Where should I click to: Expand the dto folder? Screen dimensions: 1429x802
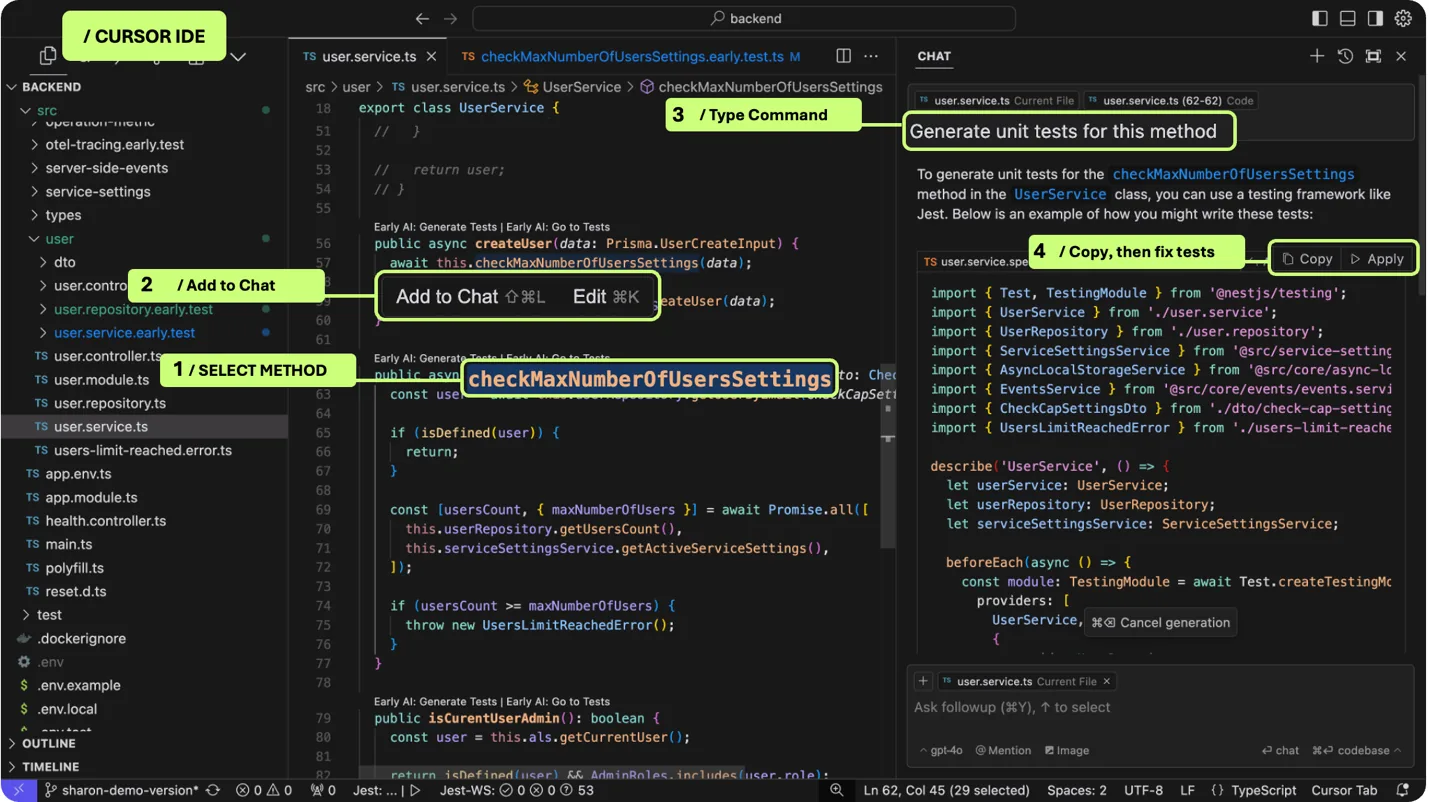tap(64, 262)
